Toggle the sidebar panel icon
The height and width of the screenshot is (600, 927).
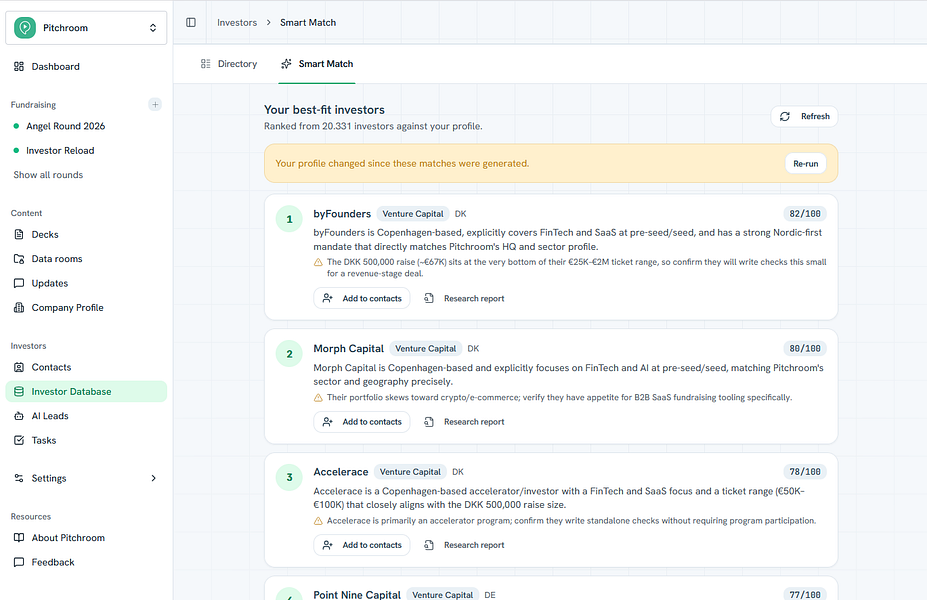pos(191,22)
